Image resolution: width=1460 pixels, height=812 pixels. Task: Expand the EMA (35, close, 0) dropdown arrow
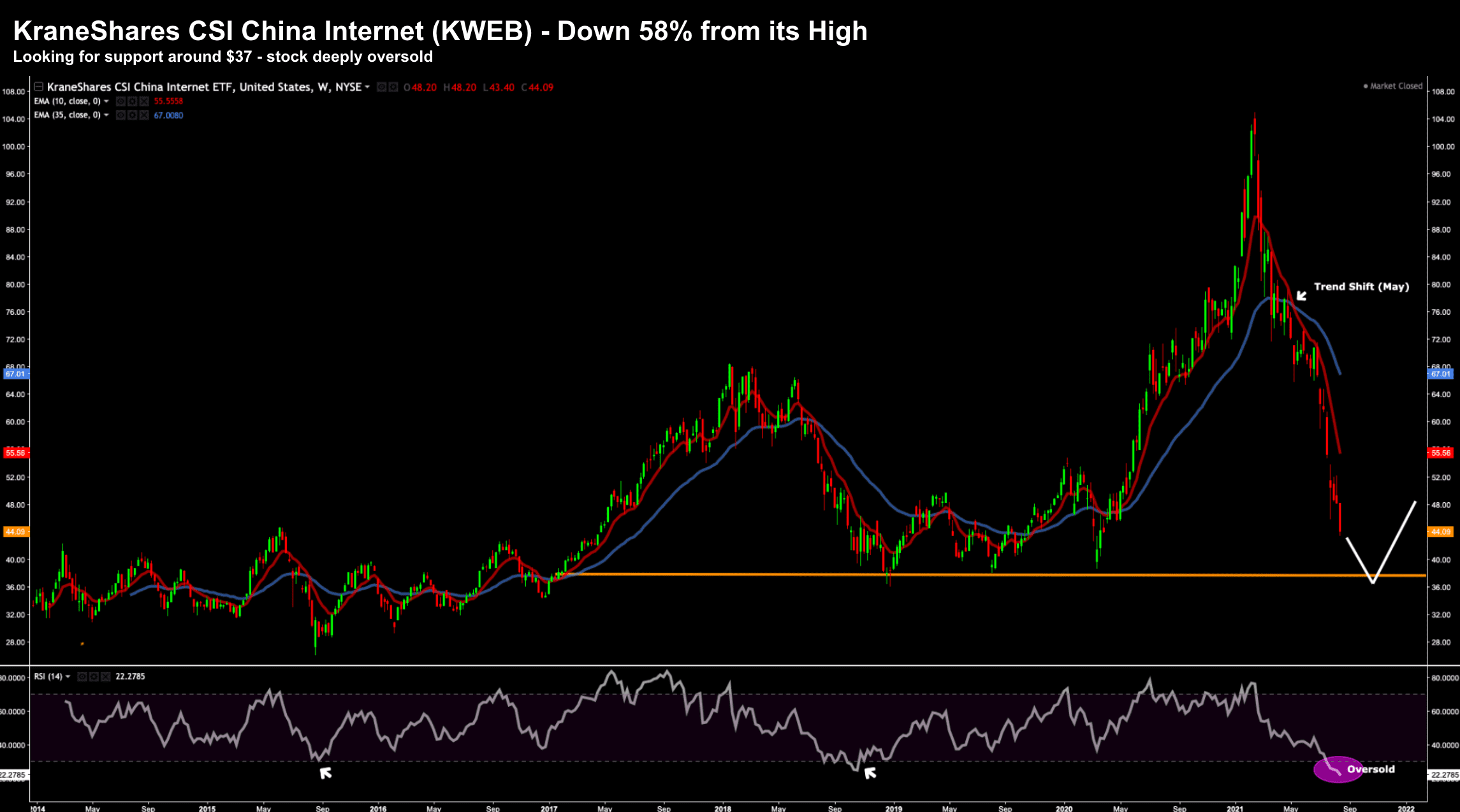click(106, 115)
